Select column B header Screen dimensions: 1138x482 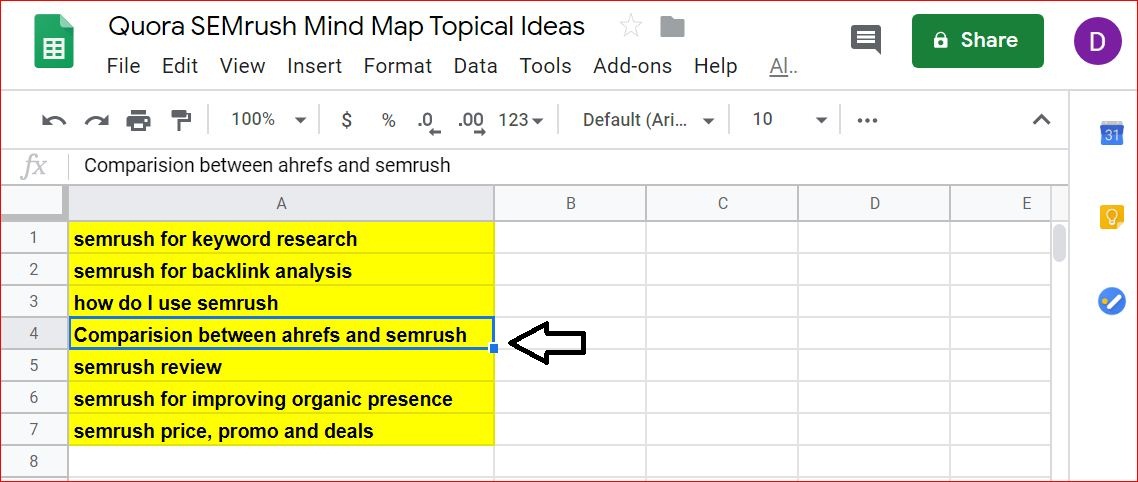tap(570, 203)
